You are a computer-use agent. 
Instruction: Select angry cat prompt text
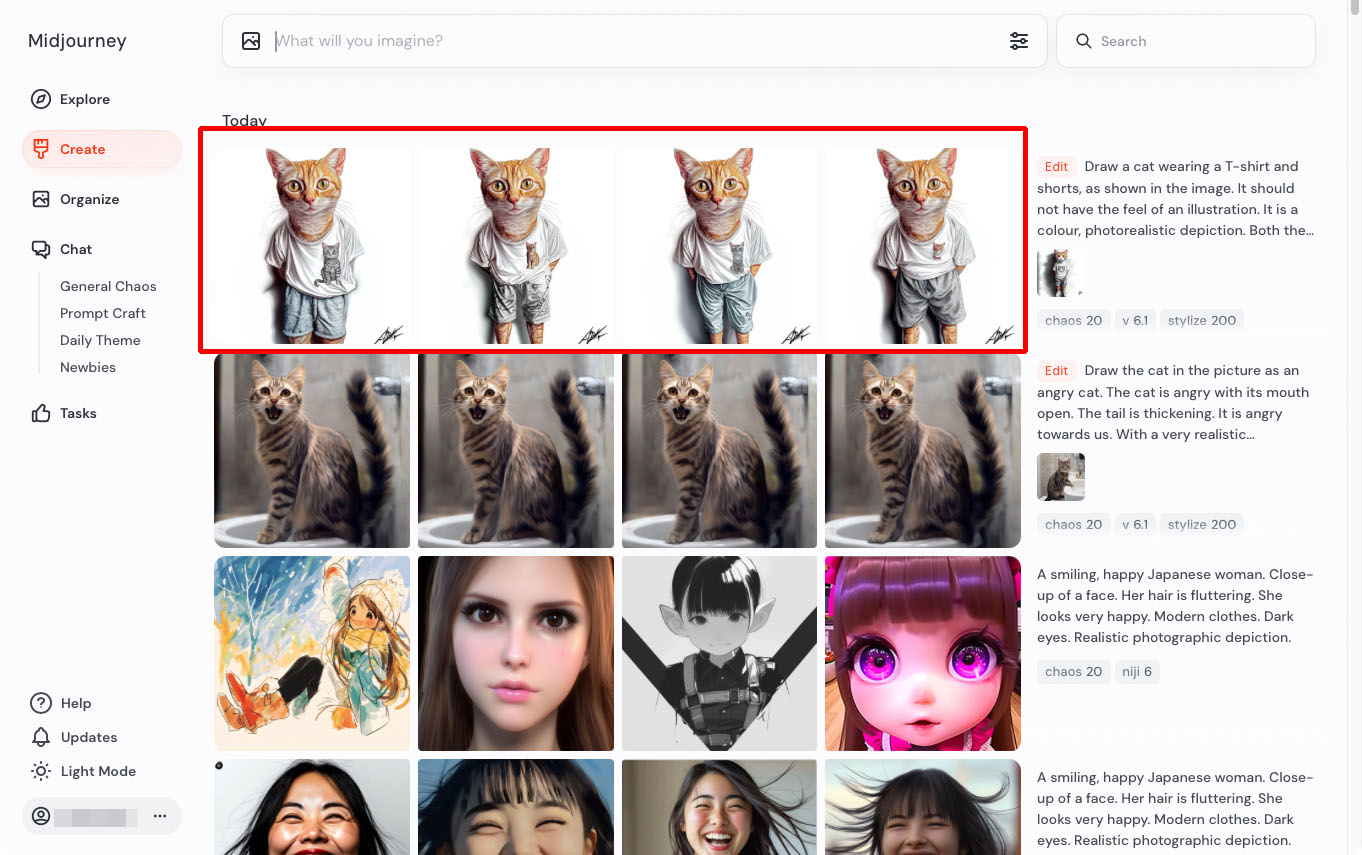point(1175,402)
